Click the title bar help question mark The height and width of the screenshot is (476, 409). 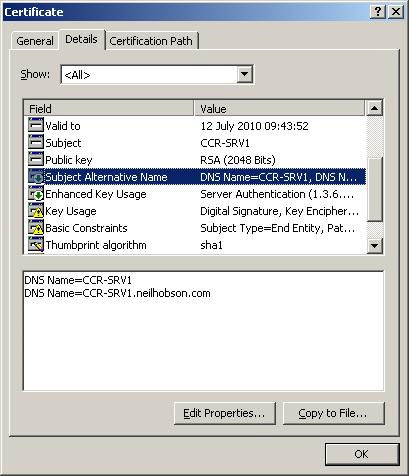(x=378, y=12)
